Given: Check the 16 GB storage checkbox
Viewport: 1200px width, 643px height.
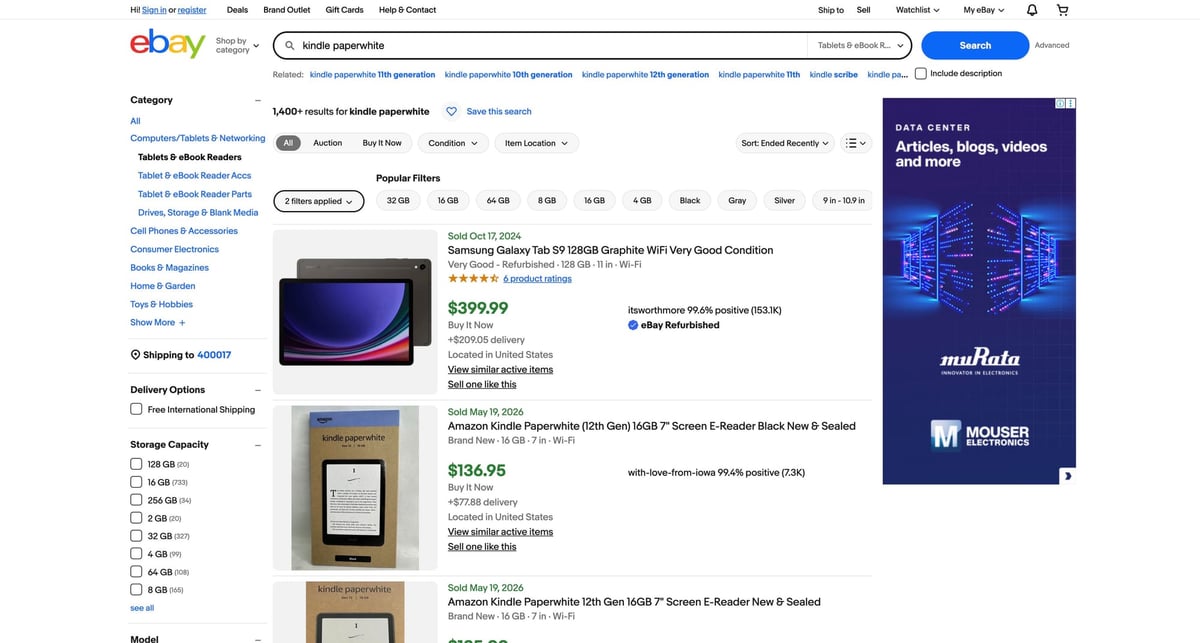Looking at the screenshot, I should pos(136,482).
